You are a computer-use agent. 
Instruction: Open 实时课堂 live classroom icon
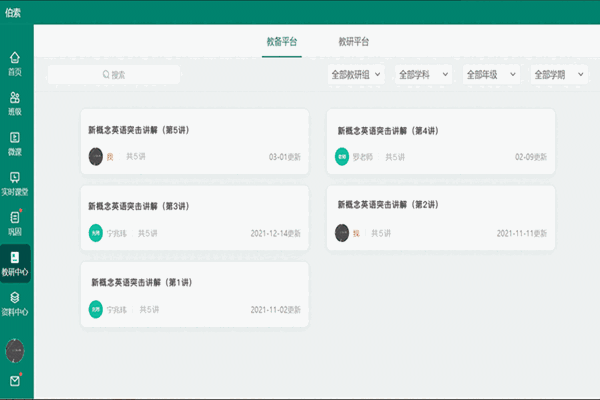click(x=15, y=177)
